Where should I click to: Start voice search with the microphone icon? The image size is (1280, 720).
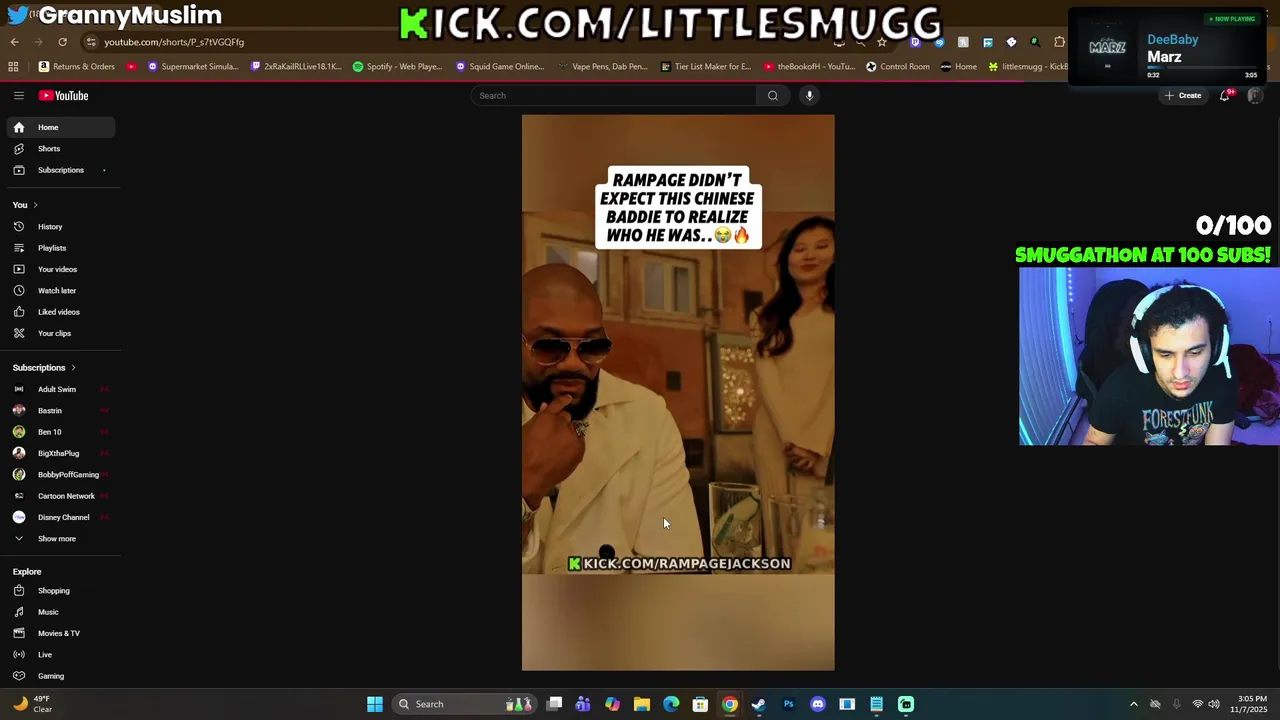point(809,95)
